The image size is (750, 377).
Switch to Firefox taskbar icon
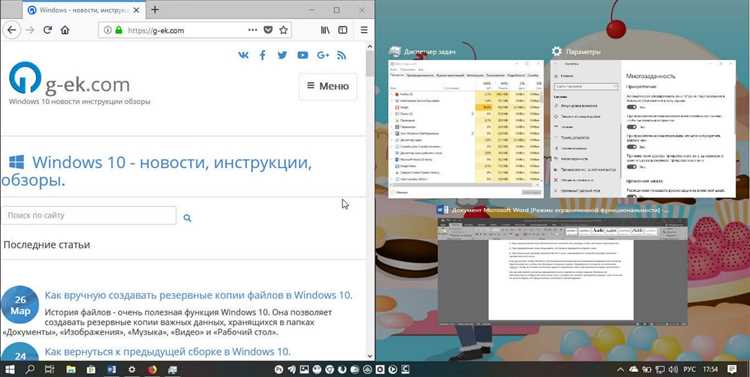tap(152, 369)
